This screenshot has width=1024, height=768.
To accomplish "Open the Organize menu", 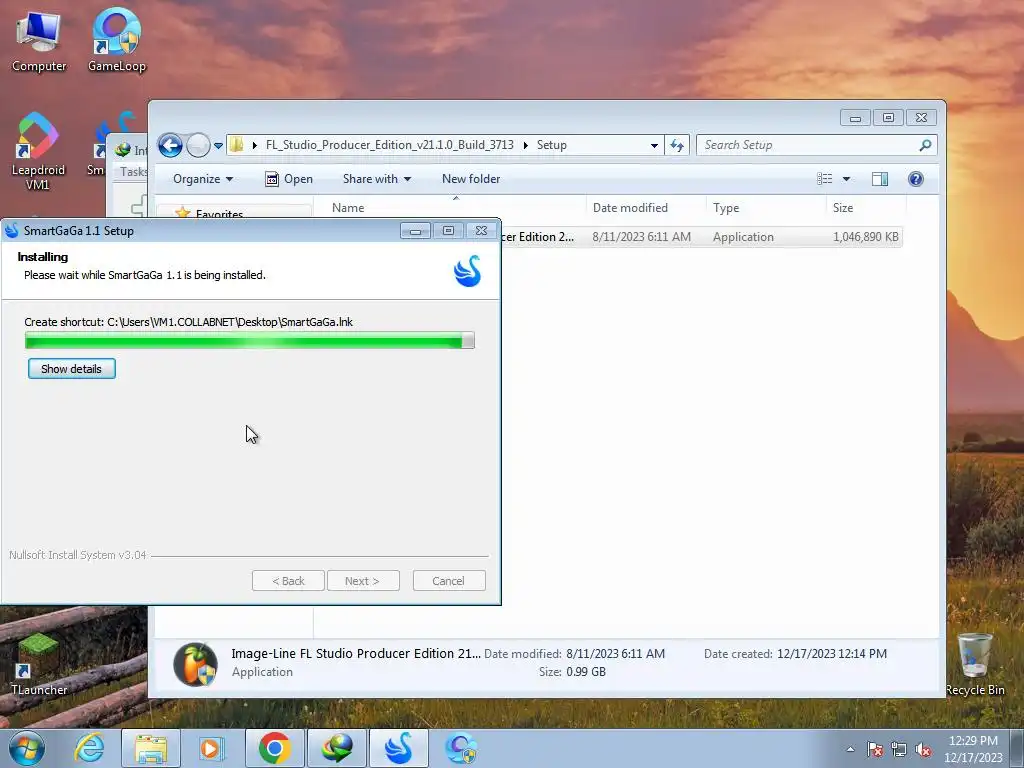I will 202,179.
